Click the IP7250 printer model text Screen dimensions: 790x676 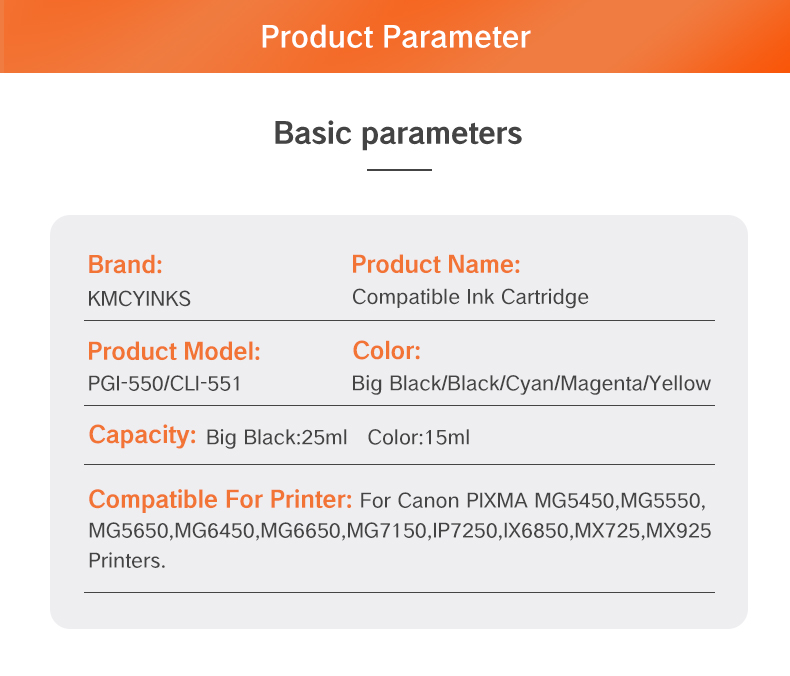click(465, 530)
